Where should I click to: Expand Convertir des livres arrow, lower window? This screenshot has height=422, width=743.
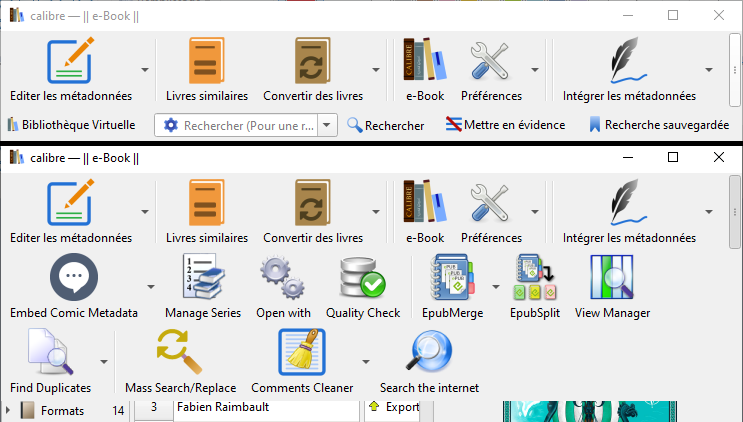(376, 212)
